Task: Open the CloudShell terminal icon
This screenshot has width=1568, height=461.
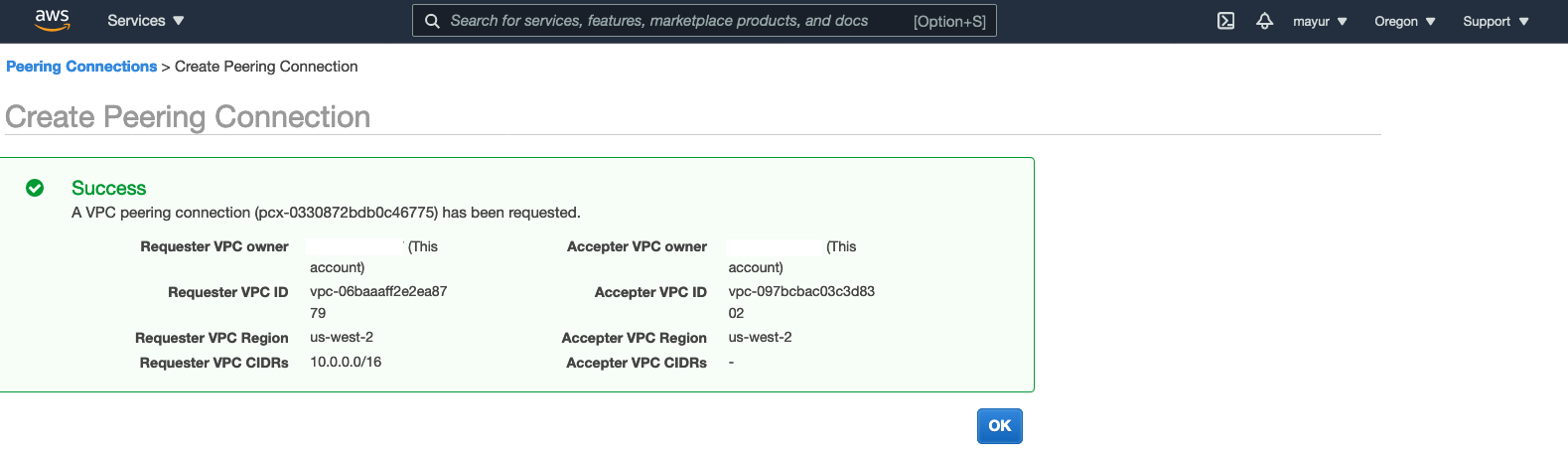Action: click(1225, 21)
